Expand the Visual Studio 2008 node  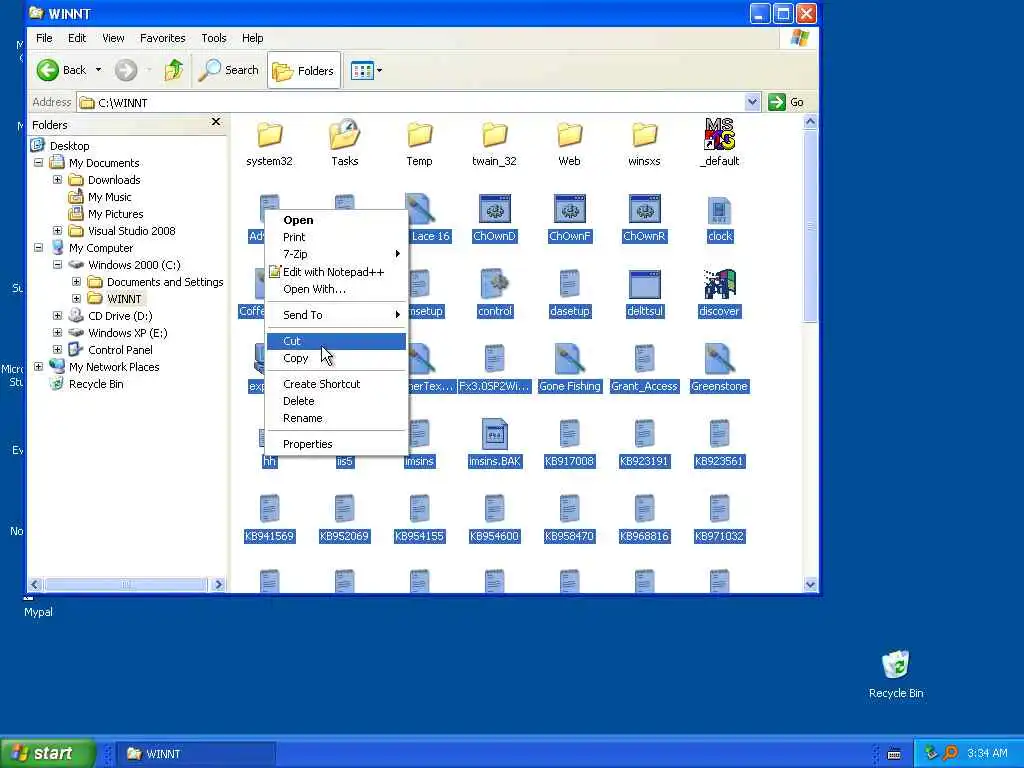pyautogui.click(x=57, y=231)
